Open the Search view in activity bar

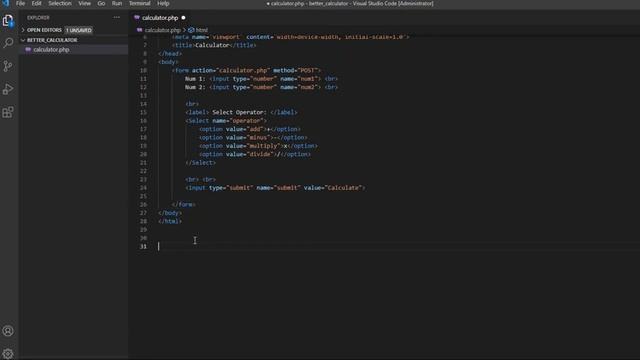8,43
